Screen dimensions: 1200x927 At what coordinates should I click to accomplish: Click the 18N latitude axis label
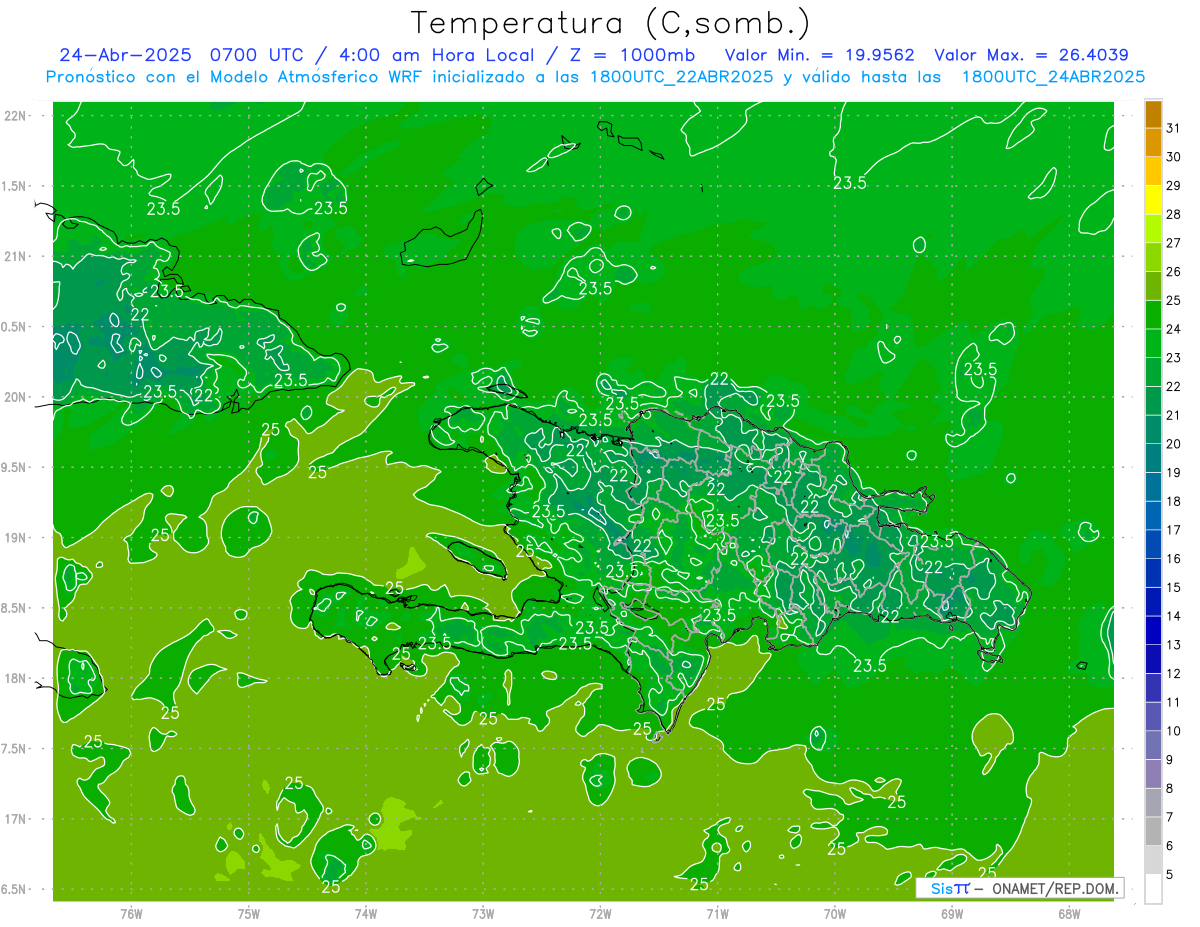[14, 678]
